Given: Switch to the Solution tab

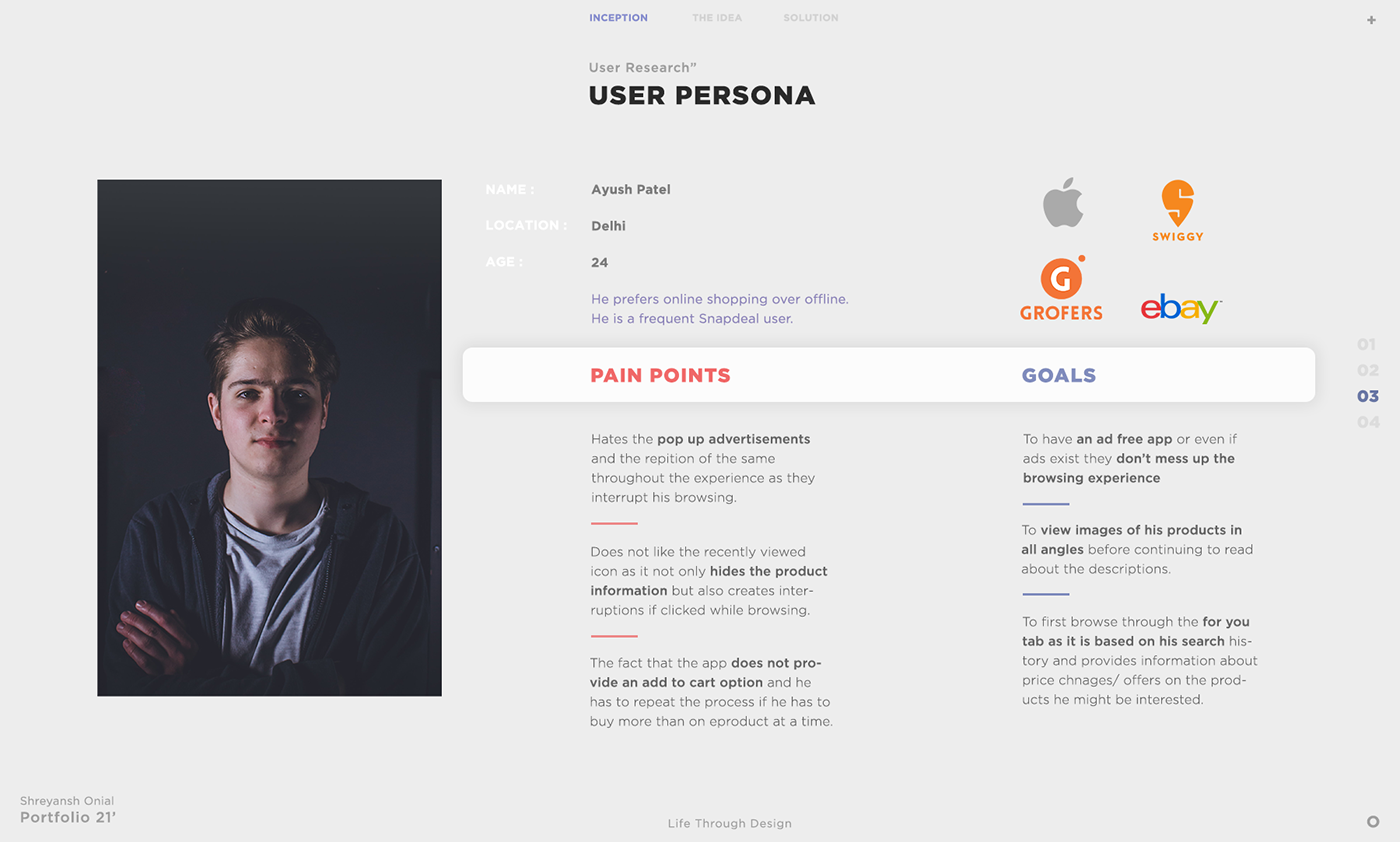Looking at the screenshot, I should click(811, 18).
